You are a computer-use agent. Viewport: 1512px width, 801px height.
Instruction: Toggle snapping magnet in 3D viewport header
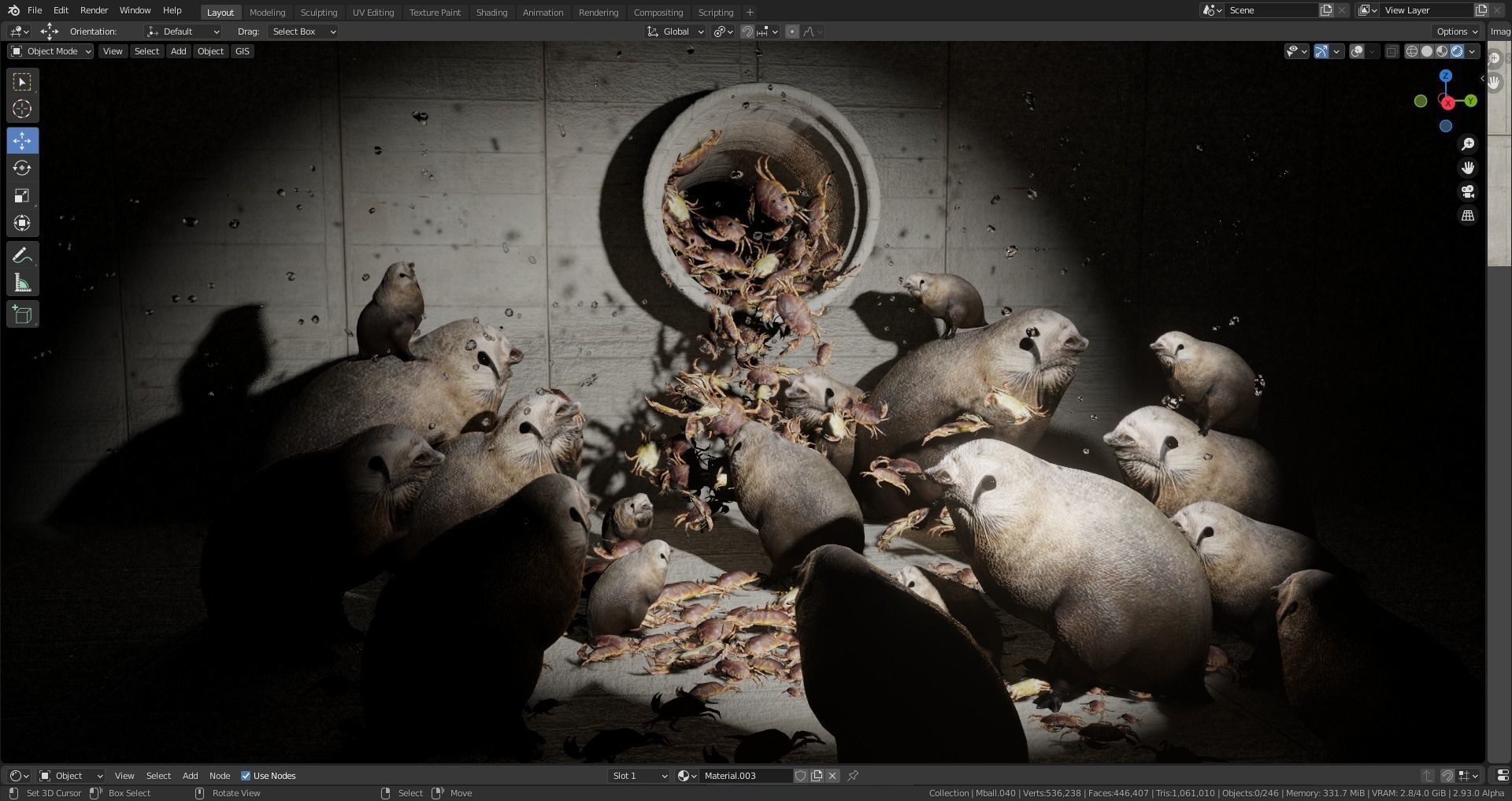[747, 32]
